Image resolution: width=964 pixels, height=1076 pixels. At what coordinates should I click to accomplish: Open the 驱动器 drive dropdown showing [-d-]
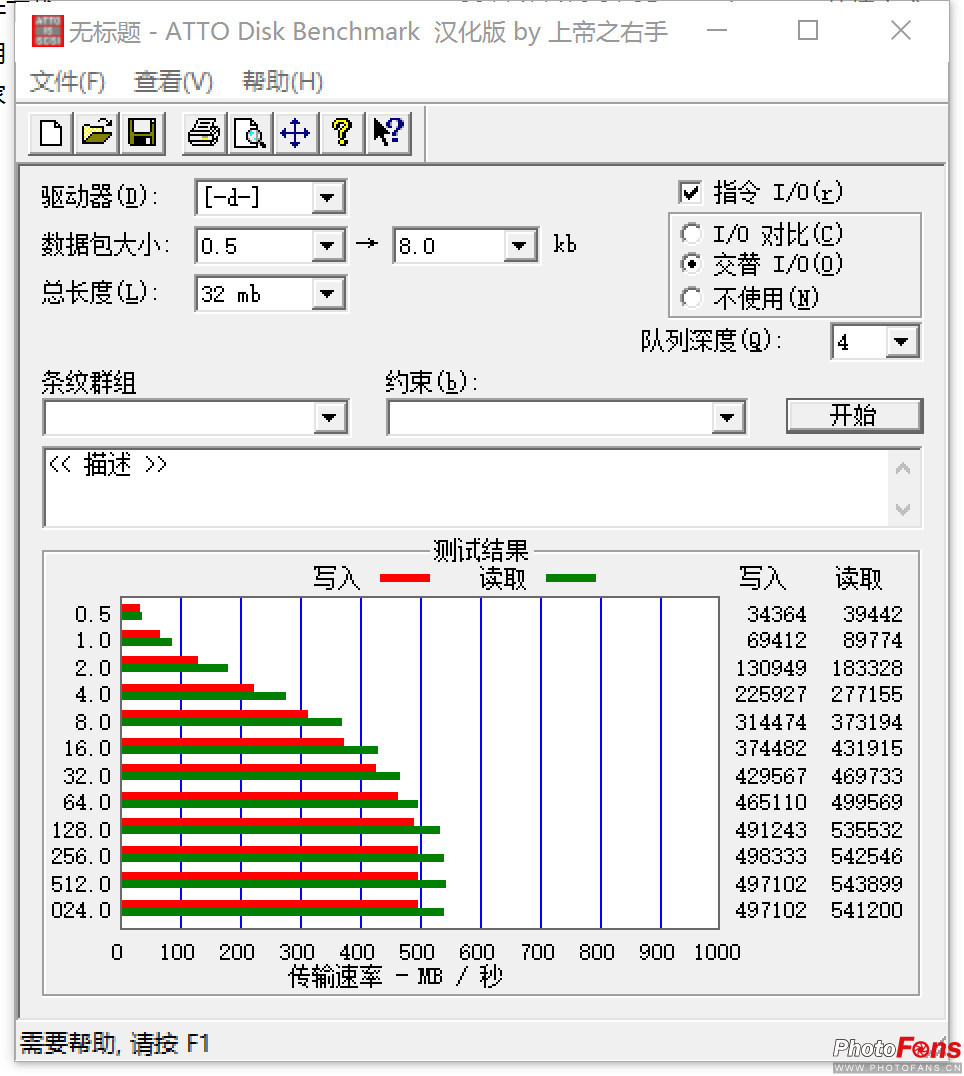[x=328, y=197]
